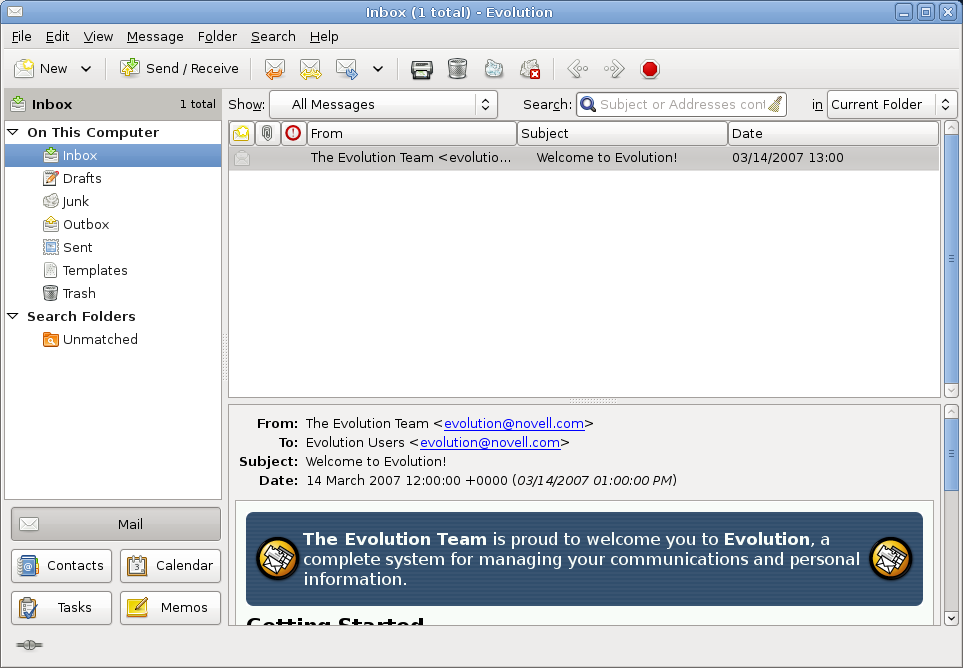Click the Evolution window title bar icon
963x668 pixels.
[15, 12]
